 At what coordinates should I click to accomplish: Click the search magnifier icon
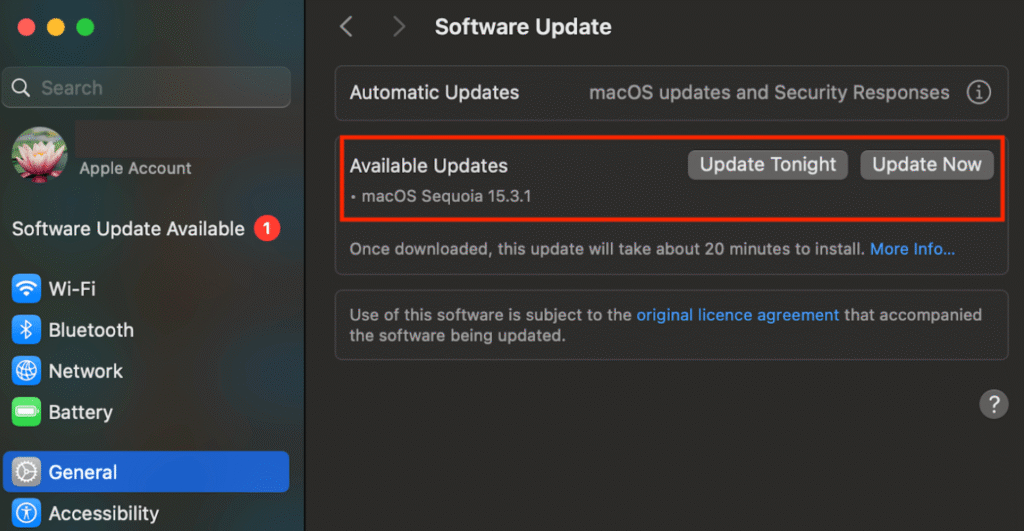pos(21,88)
